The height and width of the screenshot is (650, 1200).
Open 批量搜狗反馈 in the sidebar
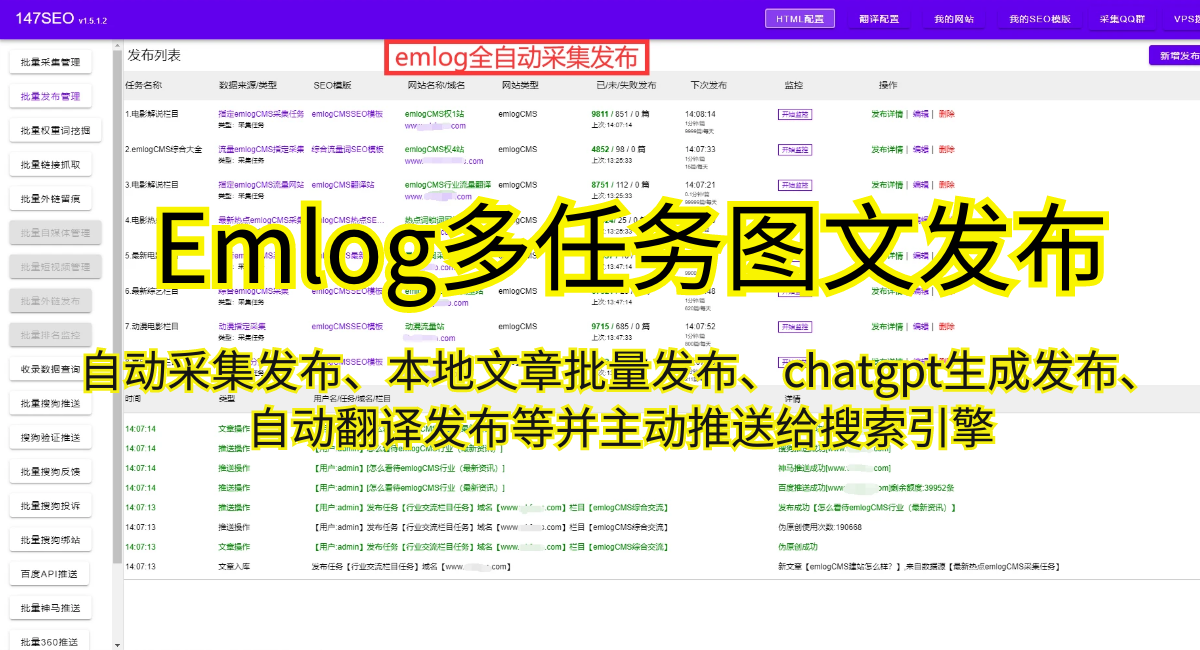click(50, 471)
